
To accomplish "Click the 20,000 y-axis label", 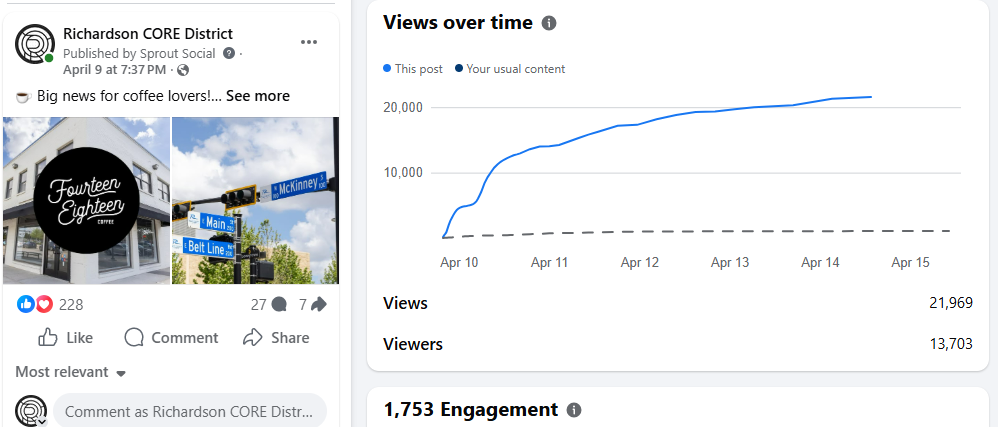I will pyautogui.click(x=403, y=108).
